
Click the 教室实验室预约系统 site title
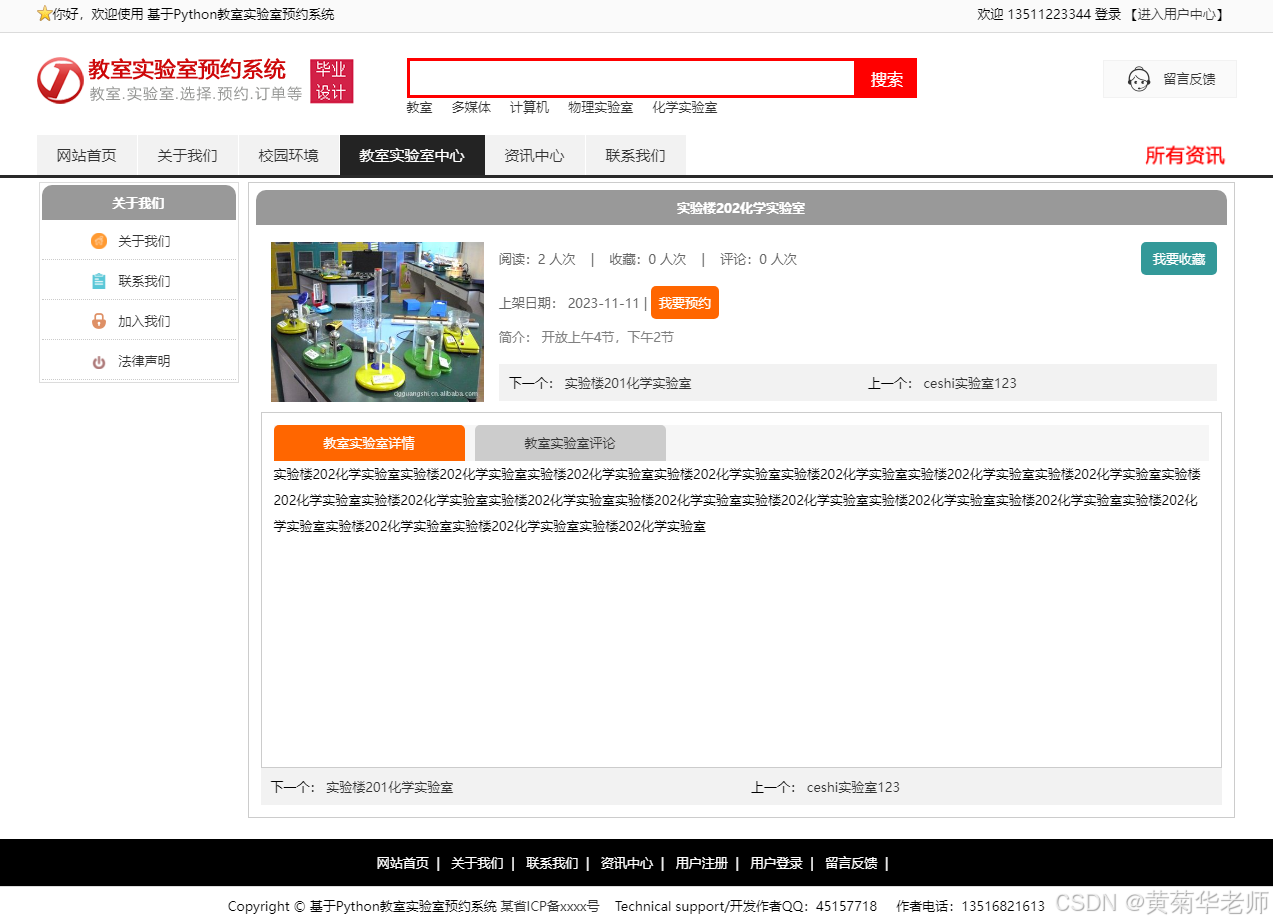point(187,69)
